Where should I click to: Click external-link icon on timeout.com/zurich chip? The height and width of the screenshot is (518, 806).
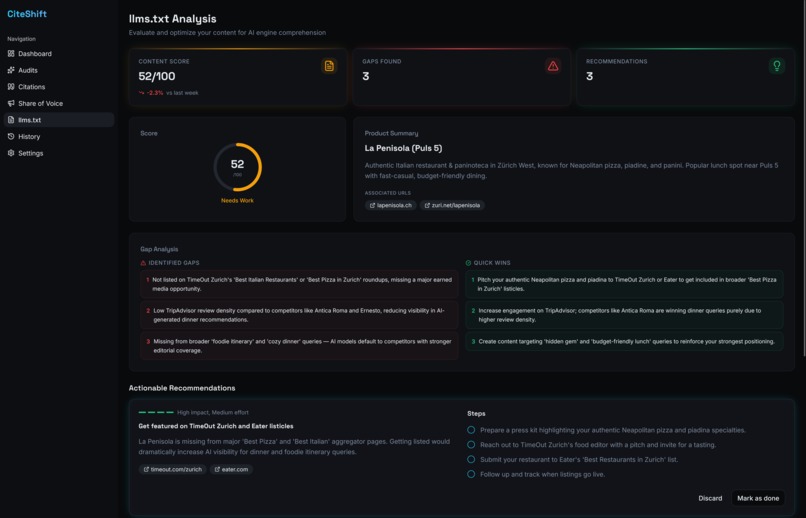pos(146,469)
